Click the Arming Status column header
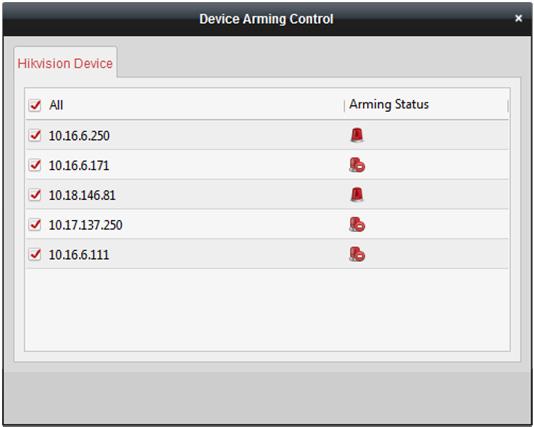Viewport: 534px width, 427px height. click(x=389, y=105)
